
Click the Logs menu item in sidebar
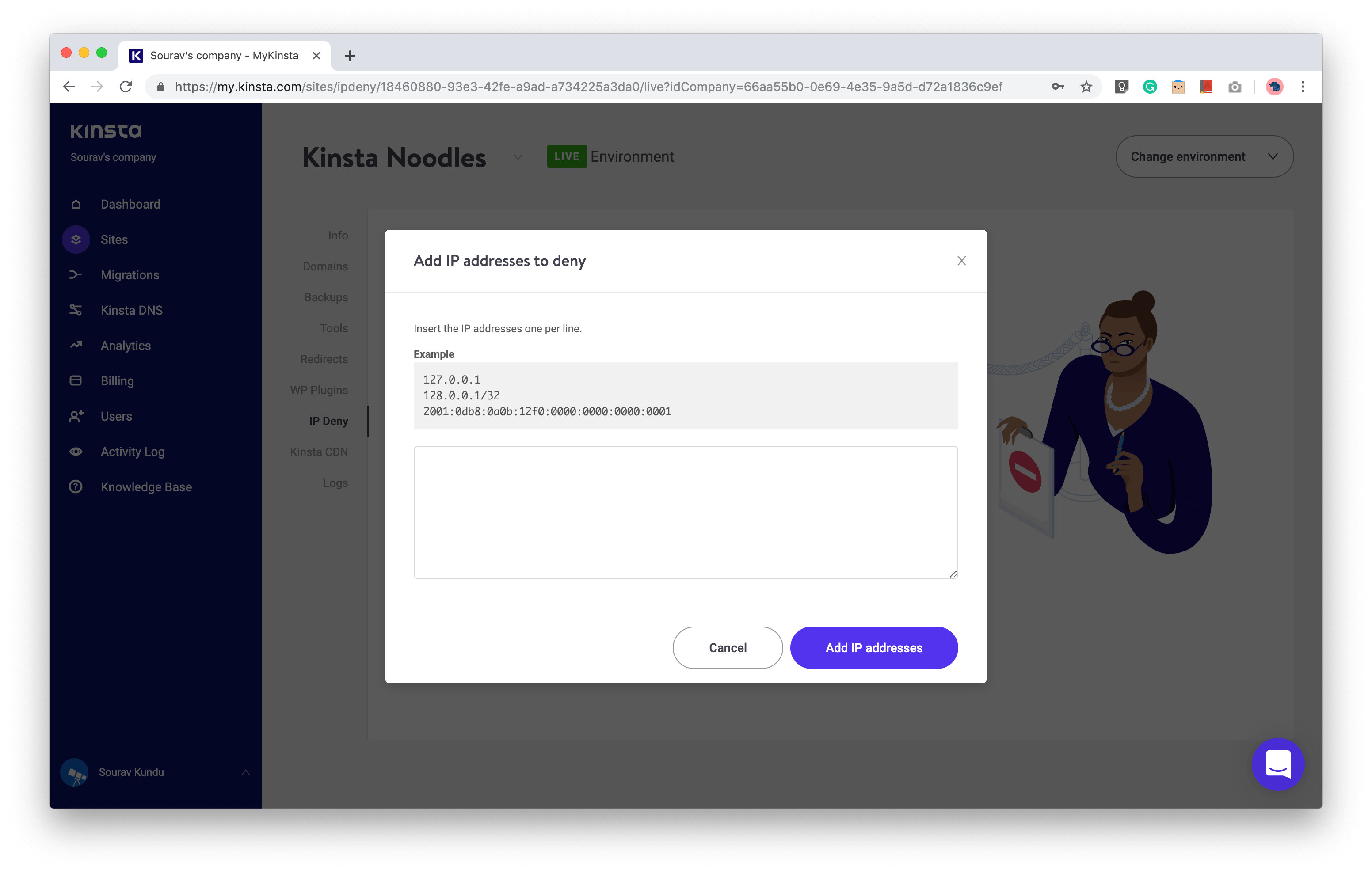[335, 483]
